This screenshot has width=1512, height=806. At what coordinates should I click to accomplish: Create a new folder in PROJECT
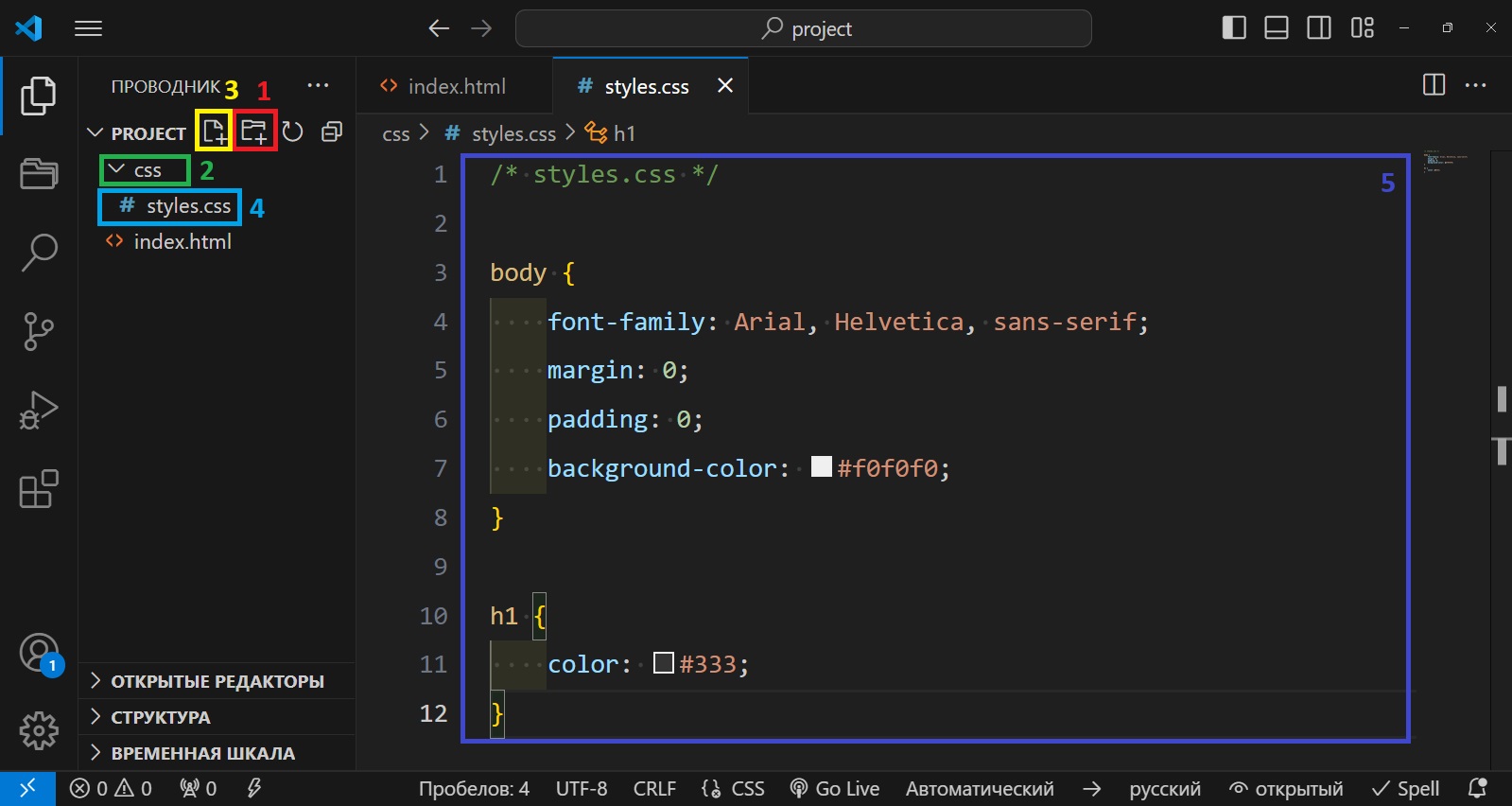(x=253, y=131)
